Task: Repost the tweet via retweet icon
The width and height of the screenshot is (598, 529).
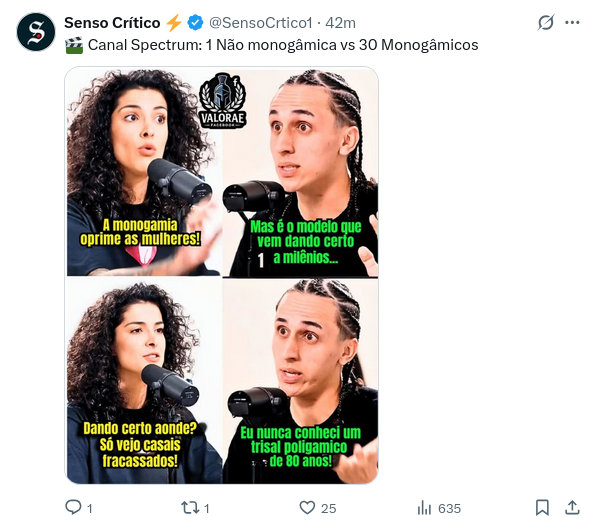Action: coord(190,508)
